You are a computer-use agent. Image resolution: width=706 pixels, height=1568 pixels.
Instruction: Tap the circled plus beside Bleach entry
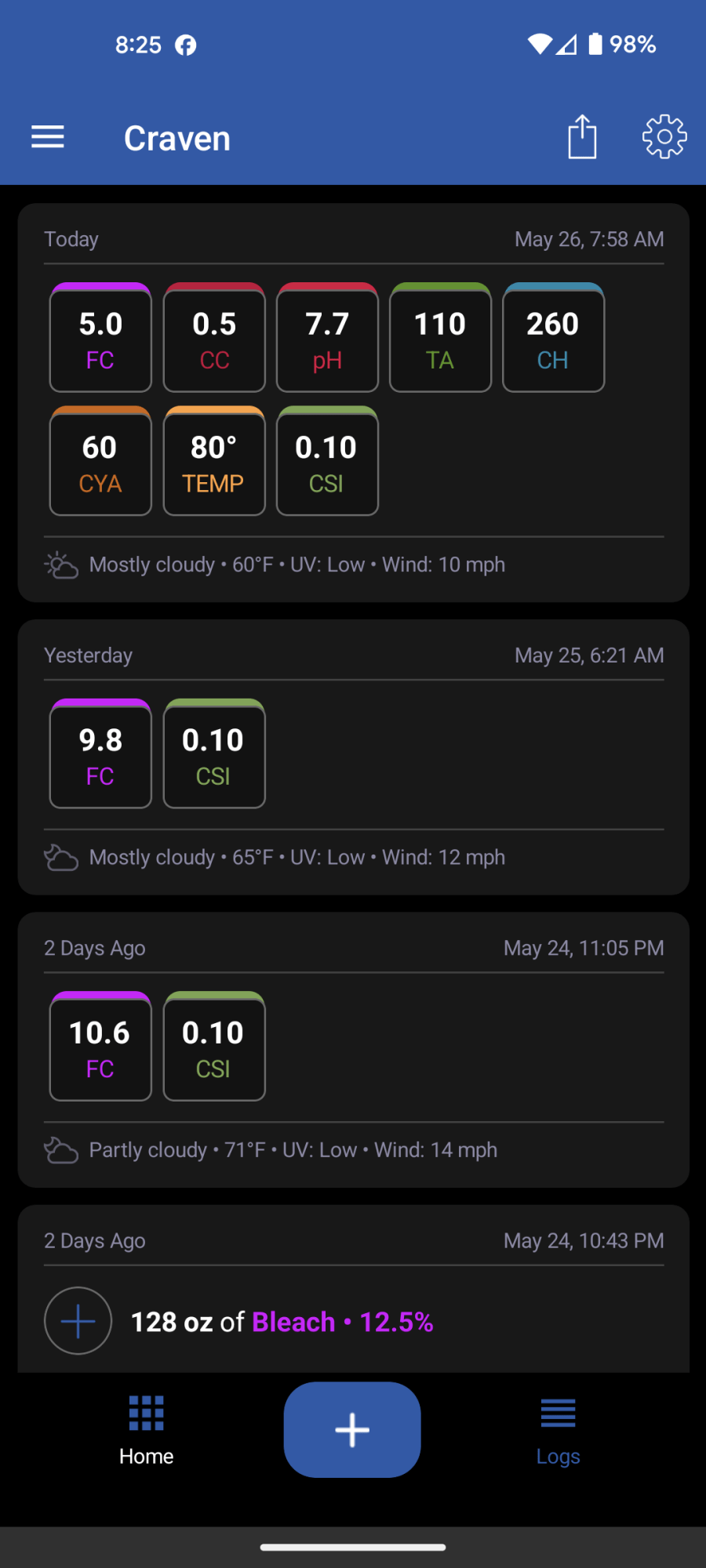pos(78,1321)
